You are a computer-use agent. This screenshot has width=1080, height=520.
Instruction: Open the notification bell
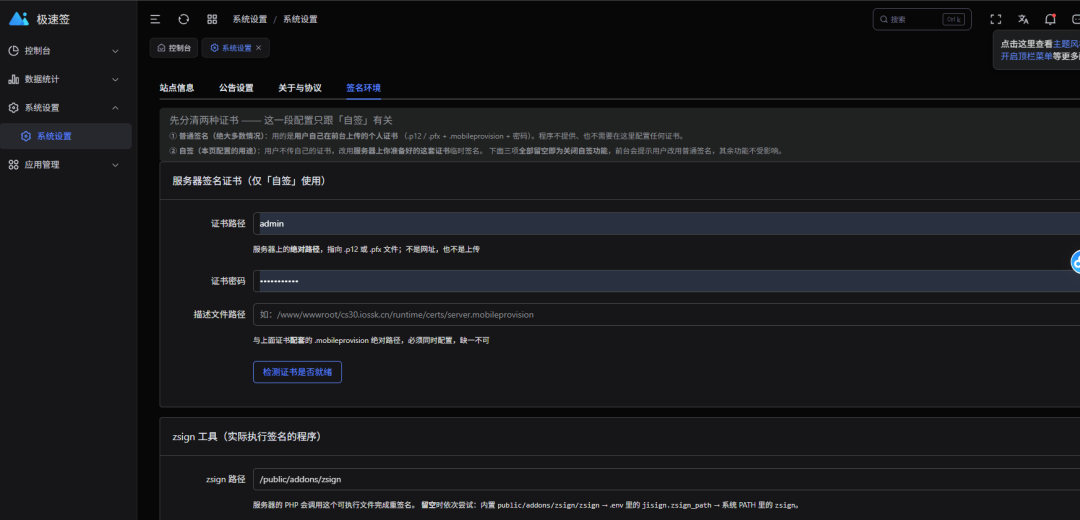click(1050, 19)
